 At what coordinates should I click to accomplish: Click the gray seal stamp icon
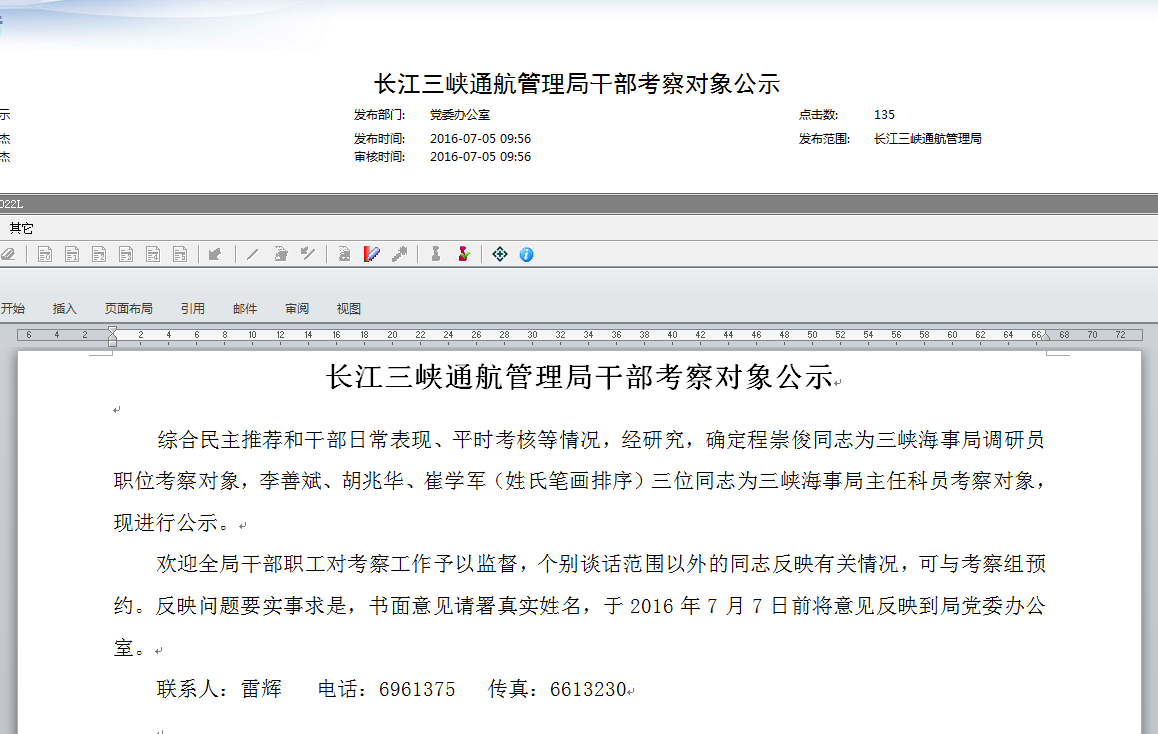click(436, 255)
